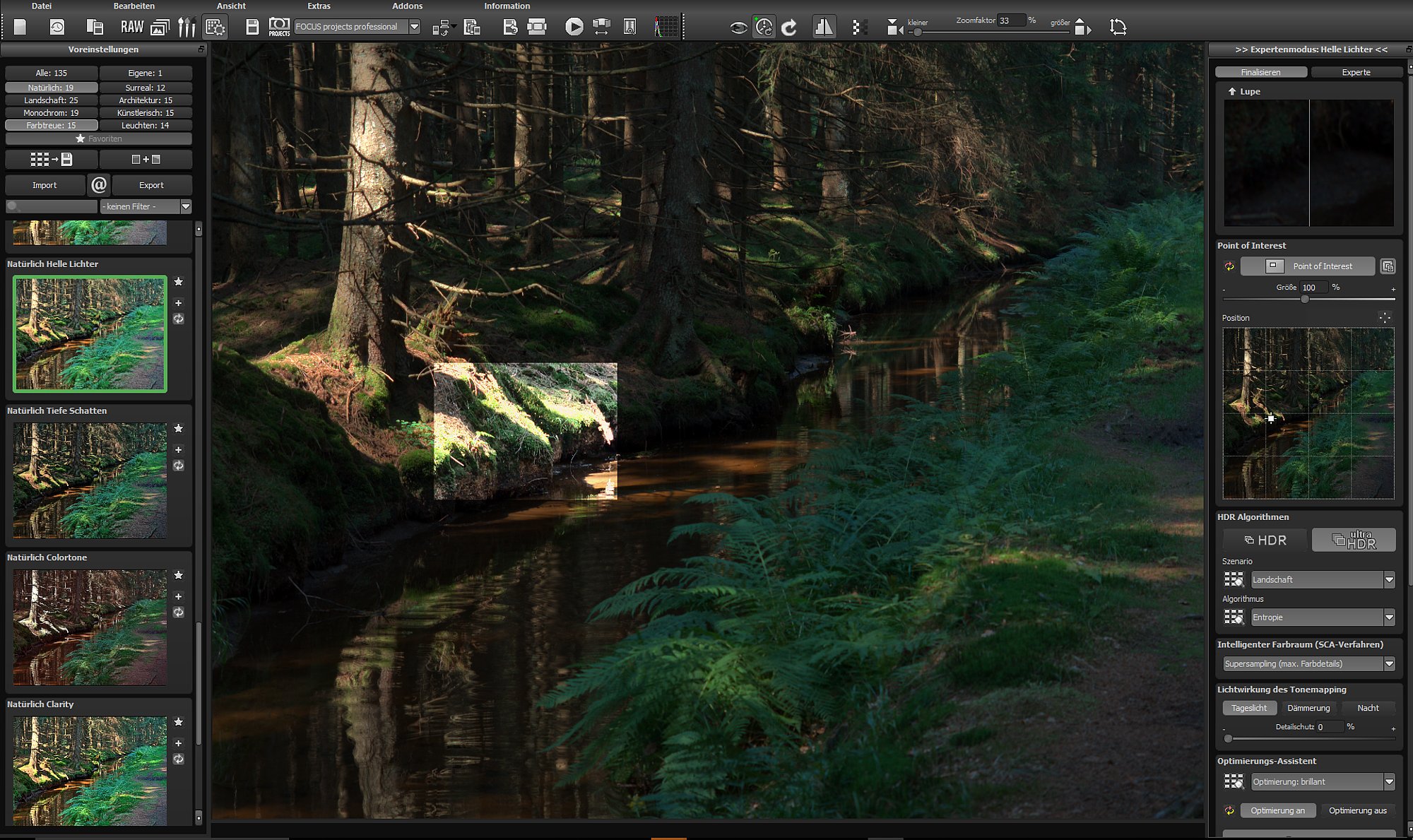The image size is (1413, 840).
Task: Open the keinen Filter dropdown
Action: (x=146, y=206)
